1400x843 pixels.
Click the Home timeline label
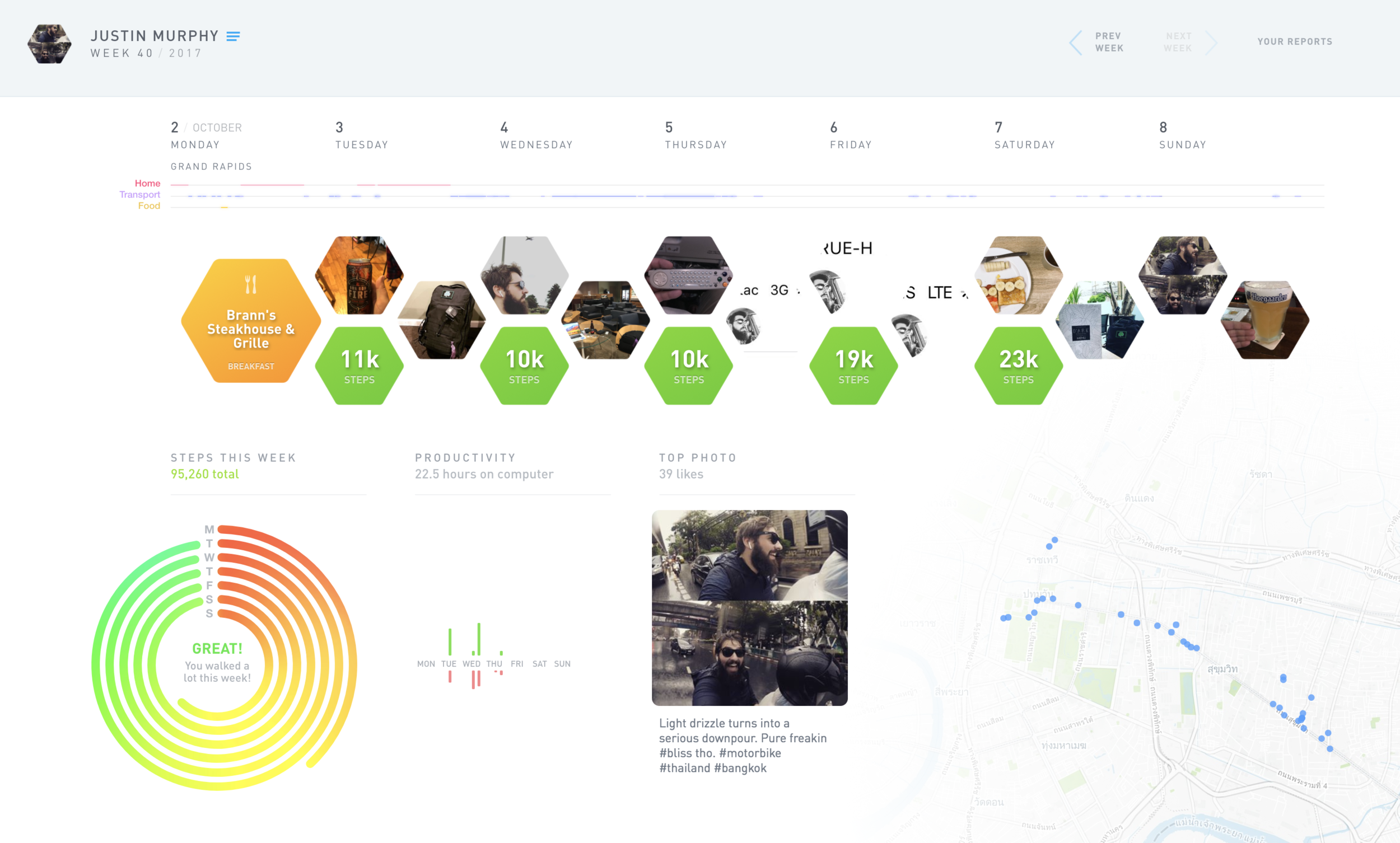pyautogui.click(x=147, y=184)
